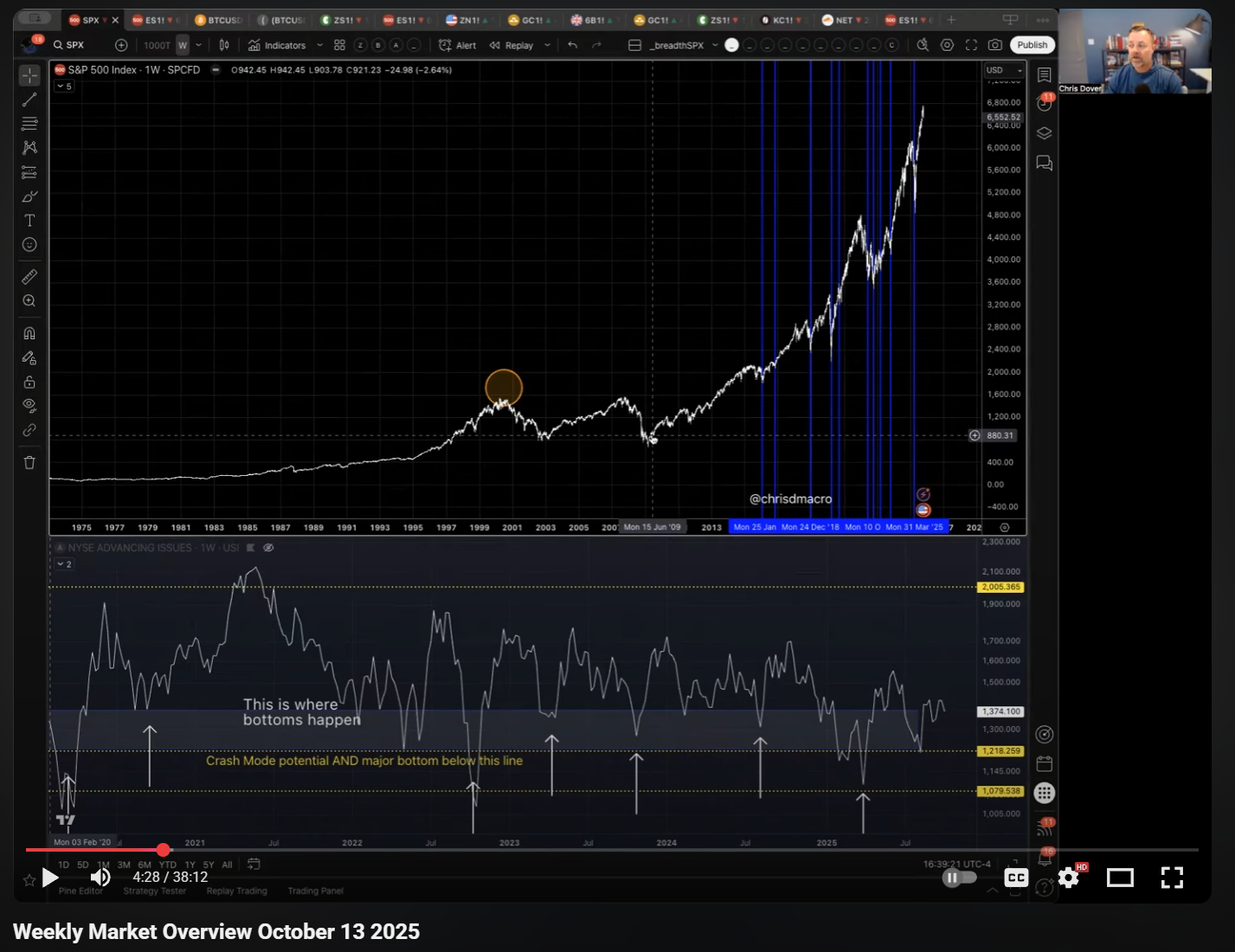1235x952 pixels.
Task: Click the emoji icons tool
Action: point(29,245)
